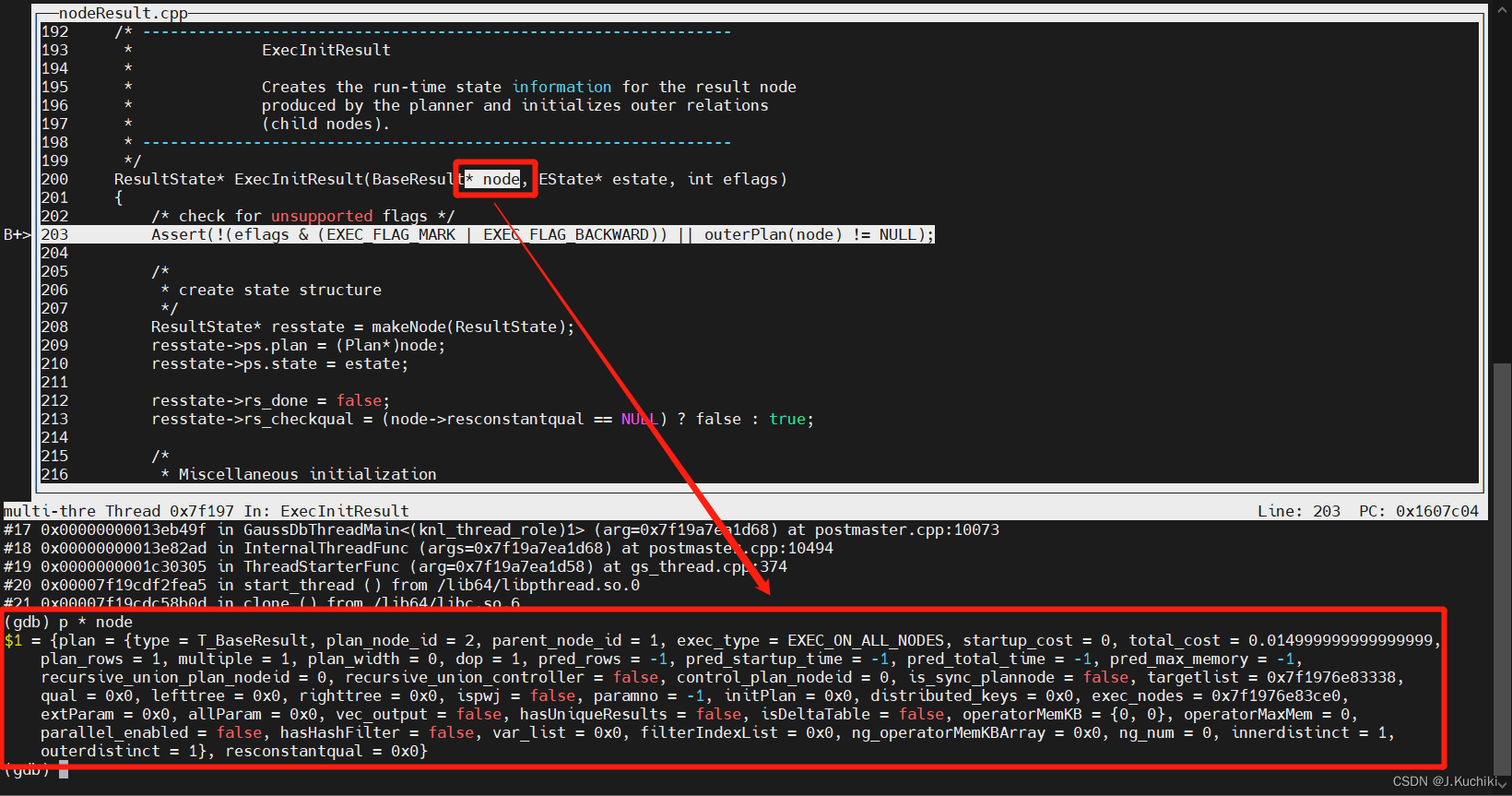Screen dimensions: 1512x796
Task: Click stack frame #18 InternalThreadFunc
Action: pyautogui.click(x=419, y=548)
